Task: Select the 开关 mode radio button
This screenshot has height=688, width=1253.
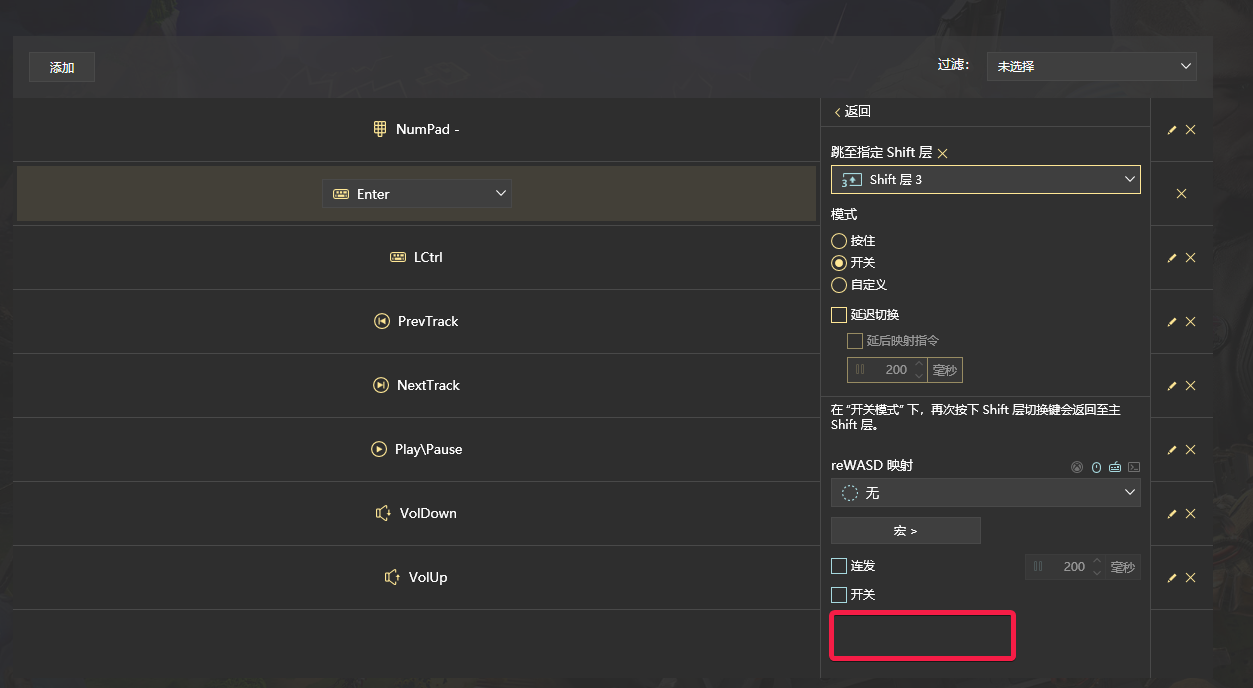Action: pyautogui.click(x=839, y=263)
